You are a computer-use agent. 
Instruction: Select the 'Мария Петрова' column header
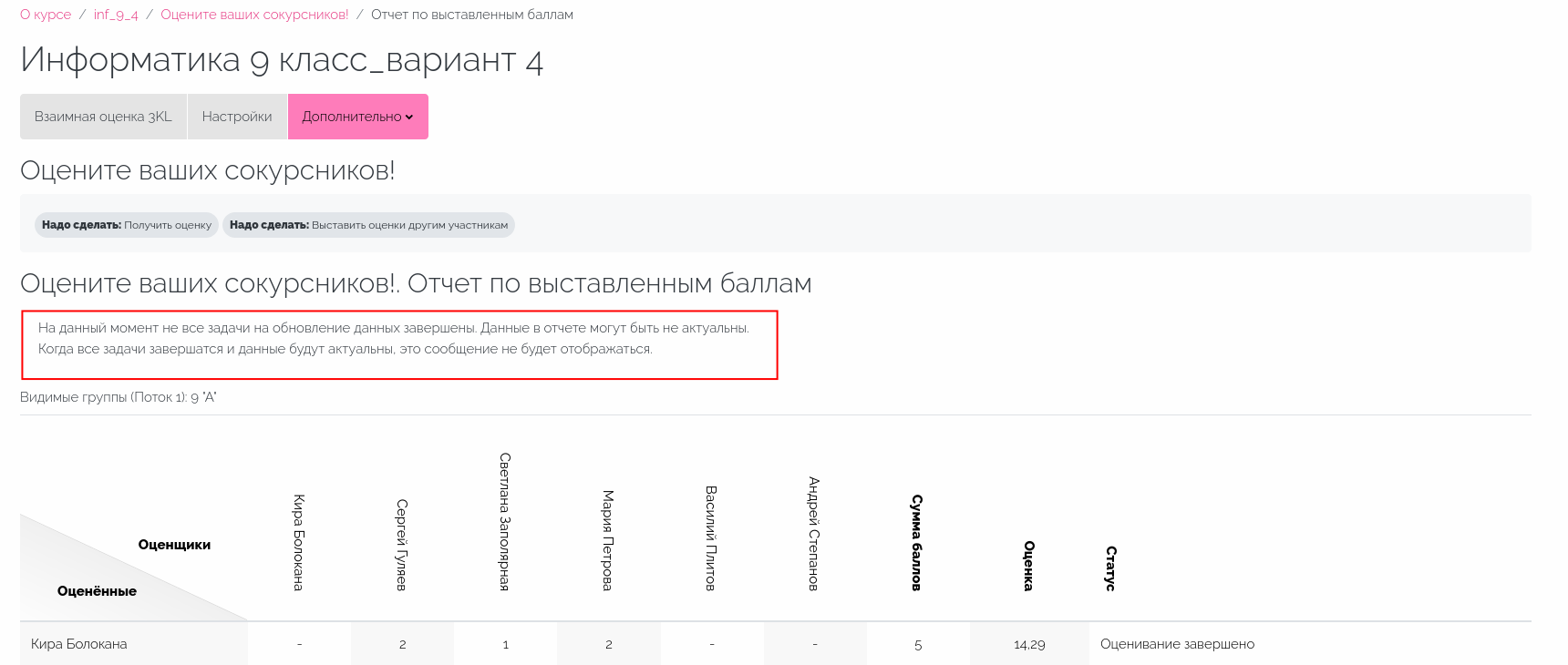(x=608, y=539)
